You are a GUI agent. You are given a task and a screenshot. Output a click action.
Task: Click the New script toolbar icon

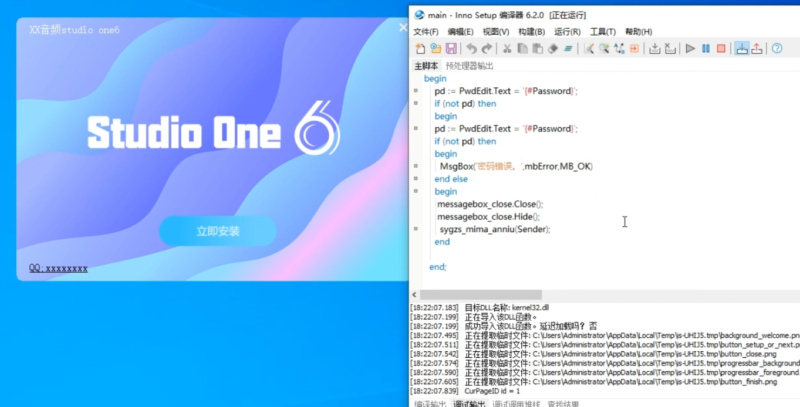point(420,48)
